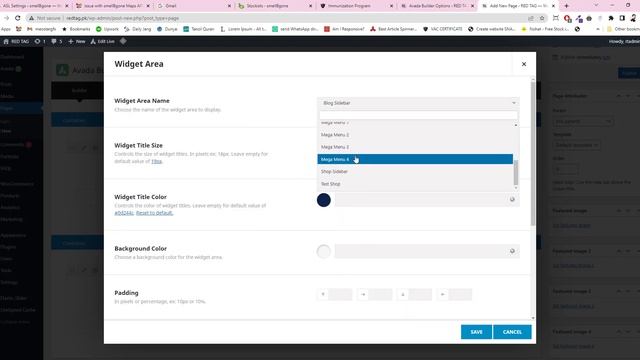Select Shop Sidebar from the list
Screen dimensions: 640x360
click(x=415, y=171)
